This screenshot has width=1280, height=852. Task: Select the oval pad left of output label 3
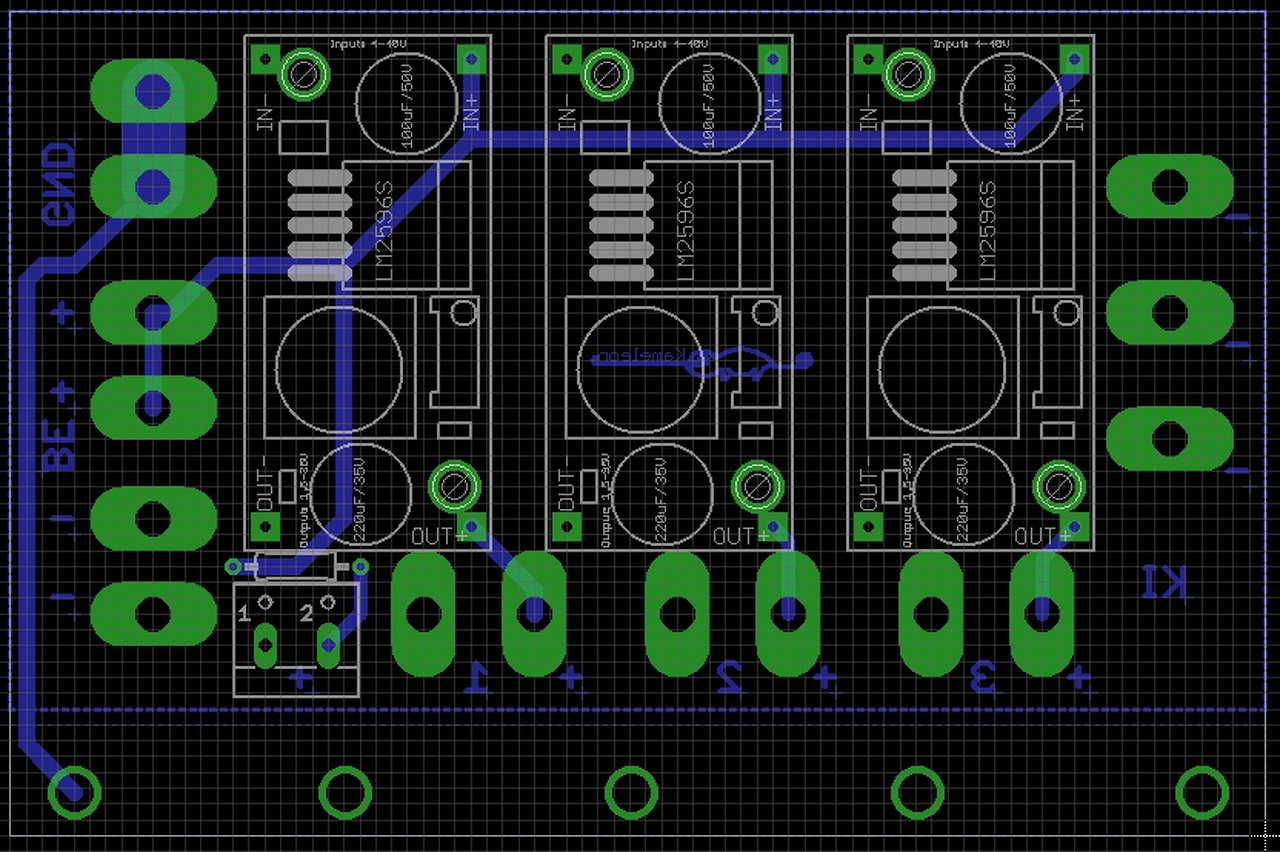click(x=931, y=613)
